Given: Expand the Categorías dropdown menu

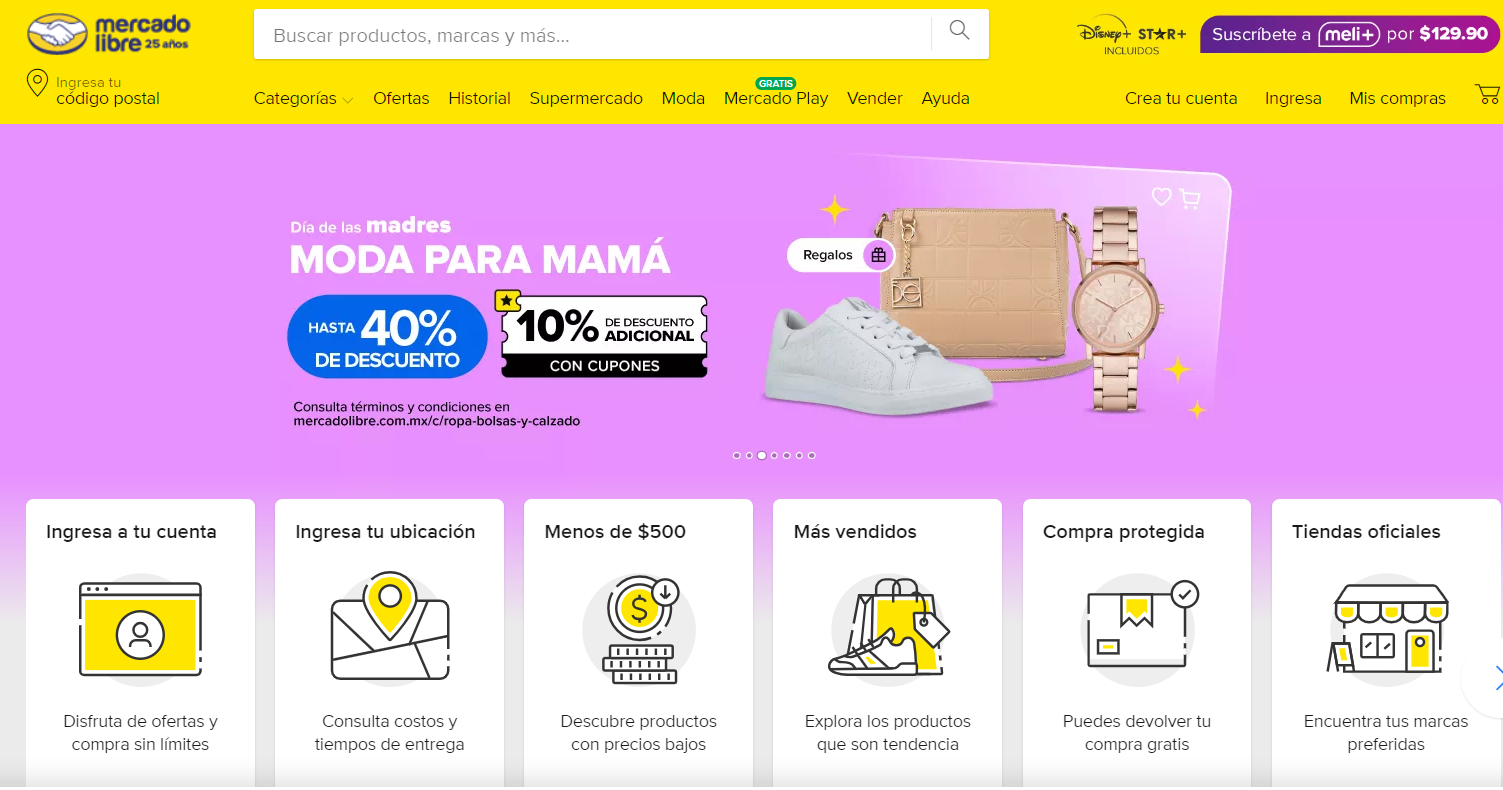Looking at the screenshot, I should tap(303, 98).
